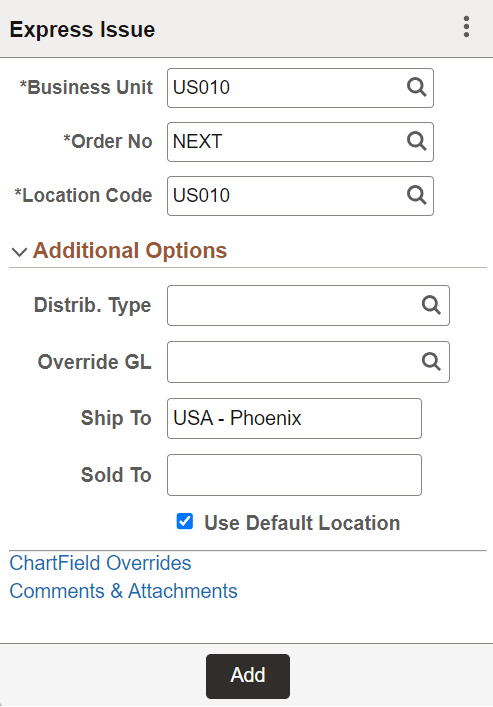Open the Distrib. Type lookup magnifier
Image resolution: width=493 pixels, height=707 pixels.
(x=431, y=305)
